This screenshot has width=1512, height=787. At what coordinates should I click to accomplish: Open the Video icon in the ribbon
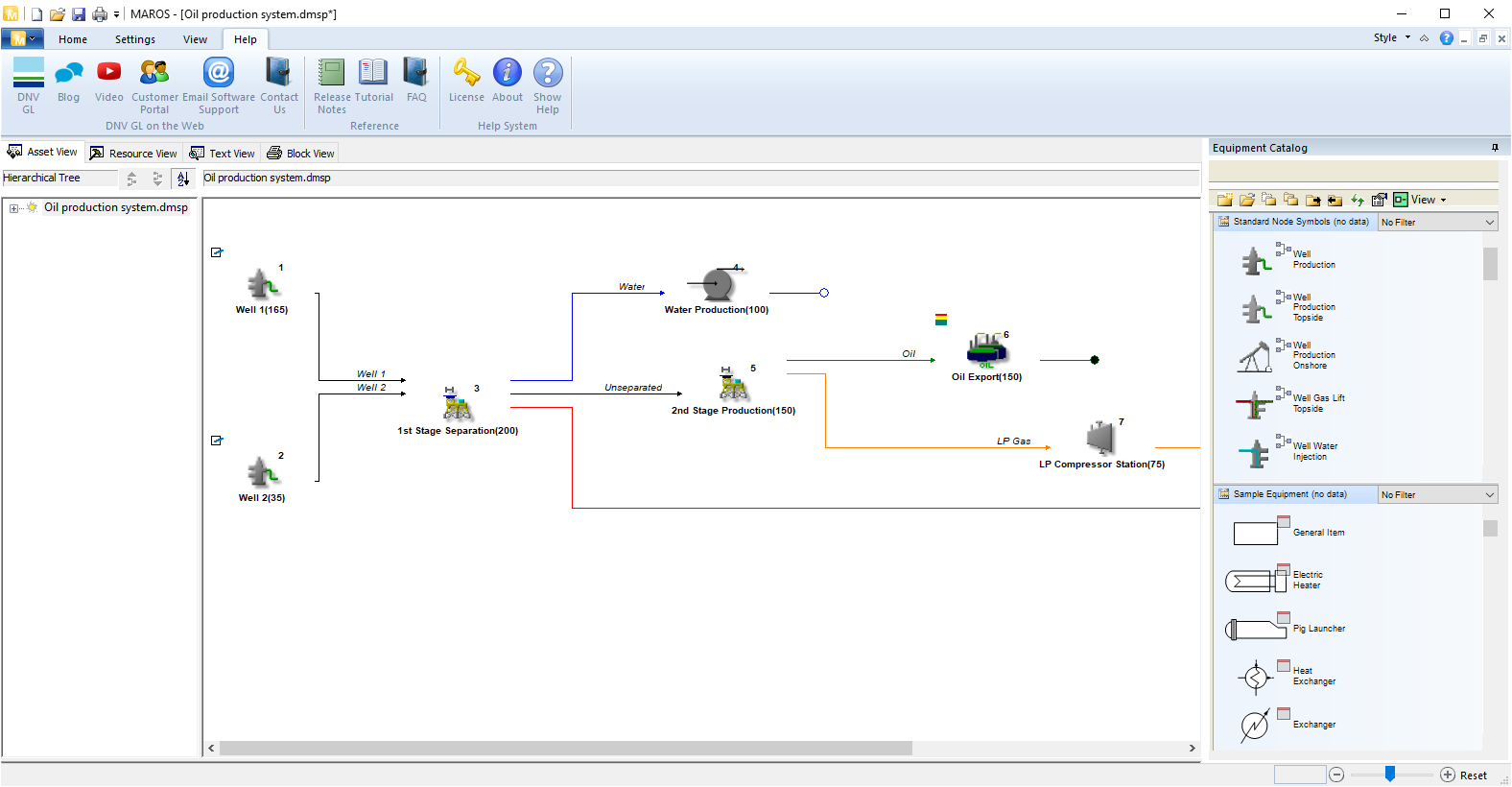[109, 81]
